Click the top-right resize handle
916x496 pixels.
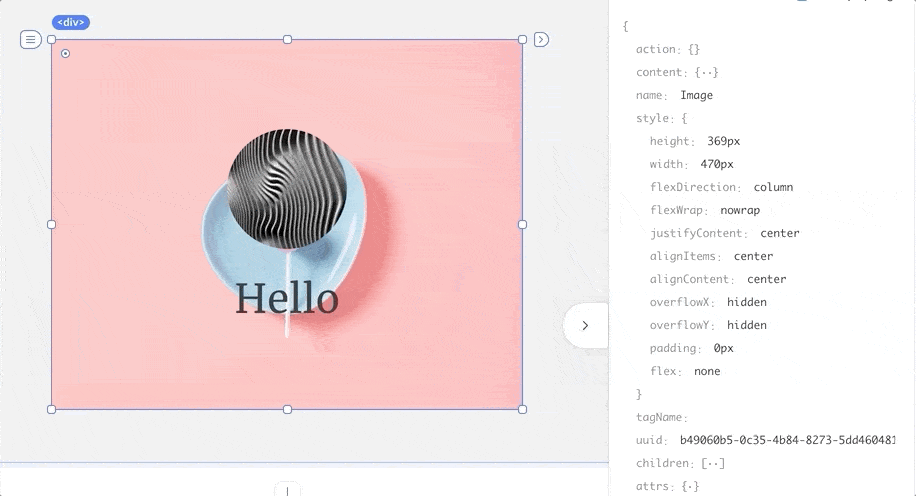(523, 40)
